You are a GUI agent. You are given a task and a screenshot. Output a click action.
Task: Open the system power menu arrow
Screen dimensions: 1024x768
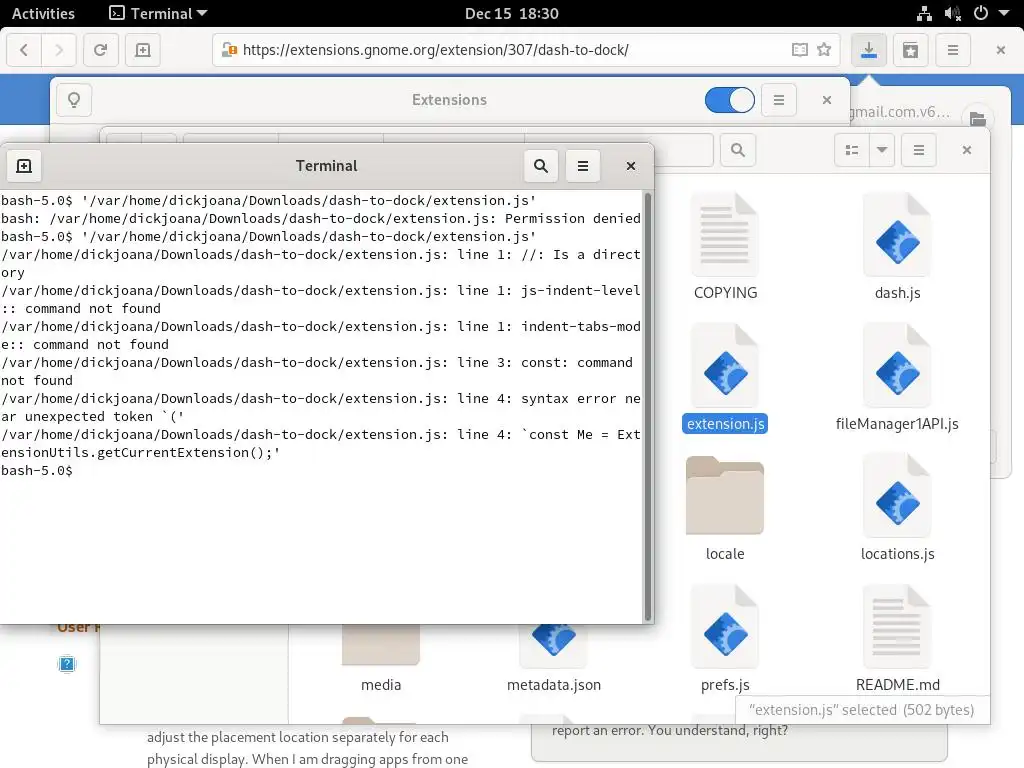pos(1004,13)
